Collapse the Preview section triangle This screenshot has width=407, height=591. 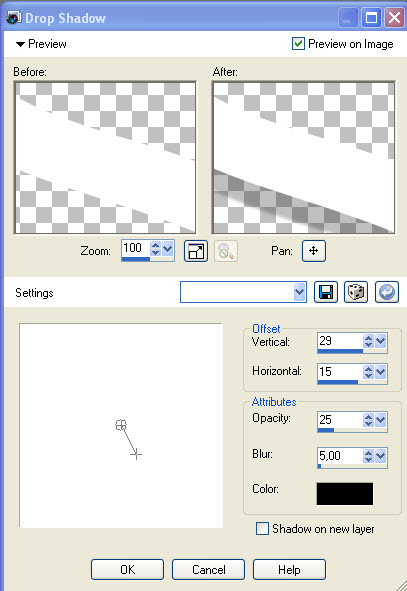pos(20,44)
